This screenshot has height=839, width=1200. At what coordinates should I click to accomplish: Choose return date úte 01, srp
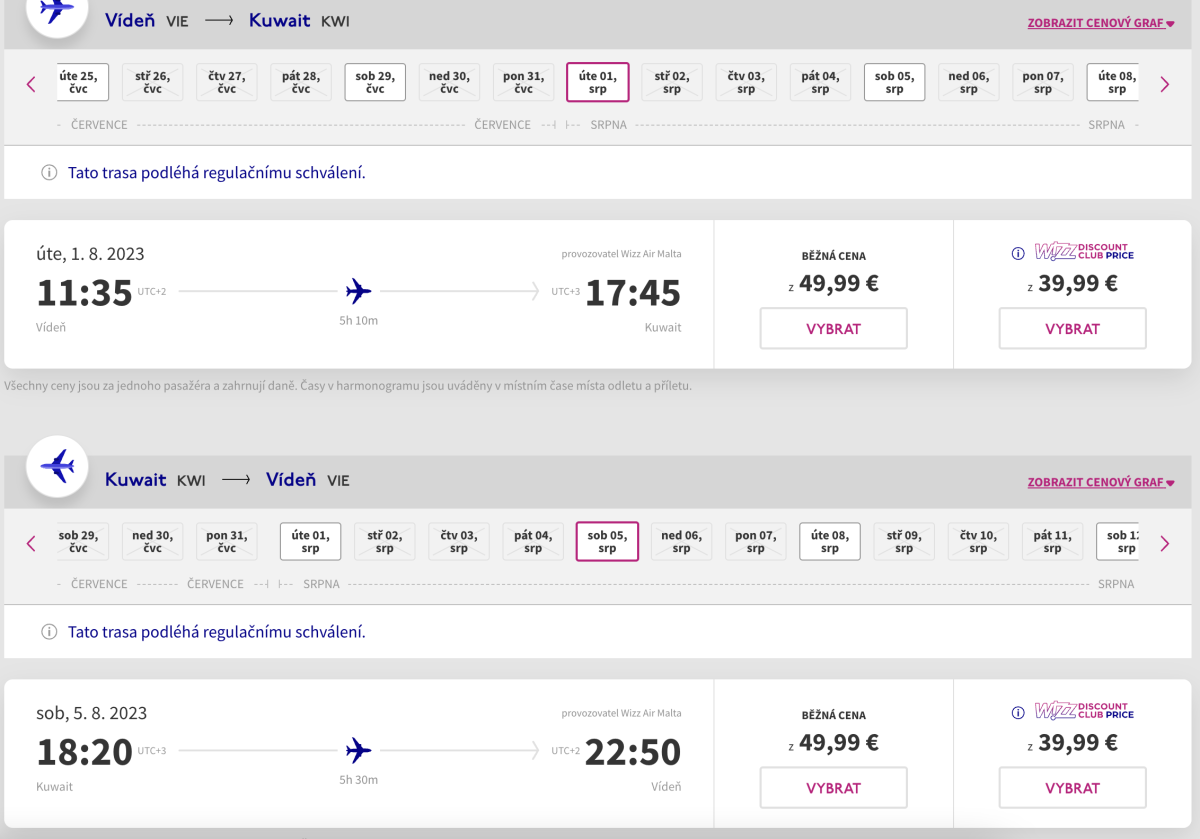coord(311,541)
